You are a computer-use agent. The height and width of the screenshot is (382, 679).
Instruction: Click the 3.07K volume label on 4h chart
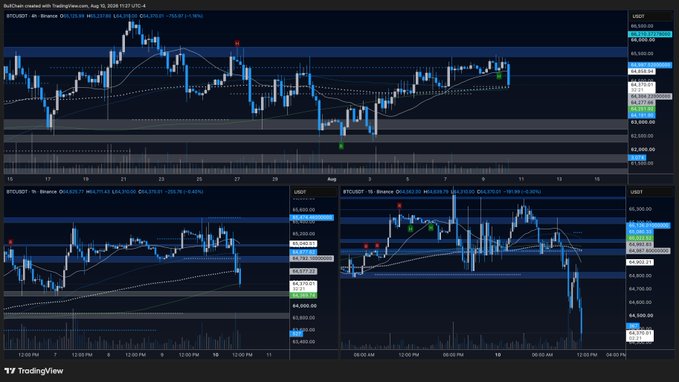click(637, 158)
